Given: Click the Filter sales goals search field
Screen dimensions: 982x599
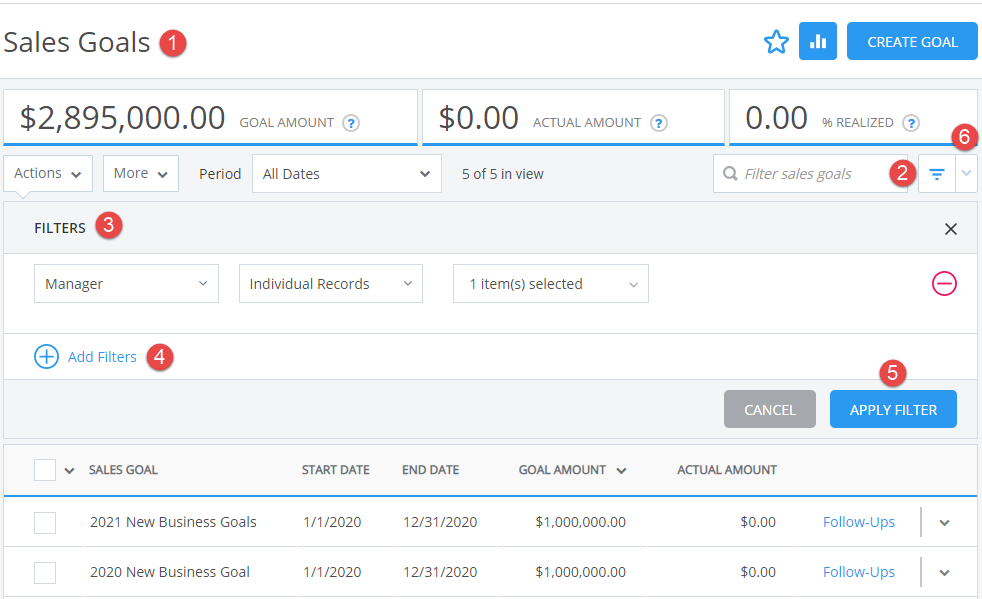Looking at the screenshot, I should pos(810,174).
